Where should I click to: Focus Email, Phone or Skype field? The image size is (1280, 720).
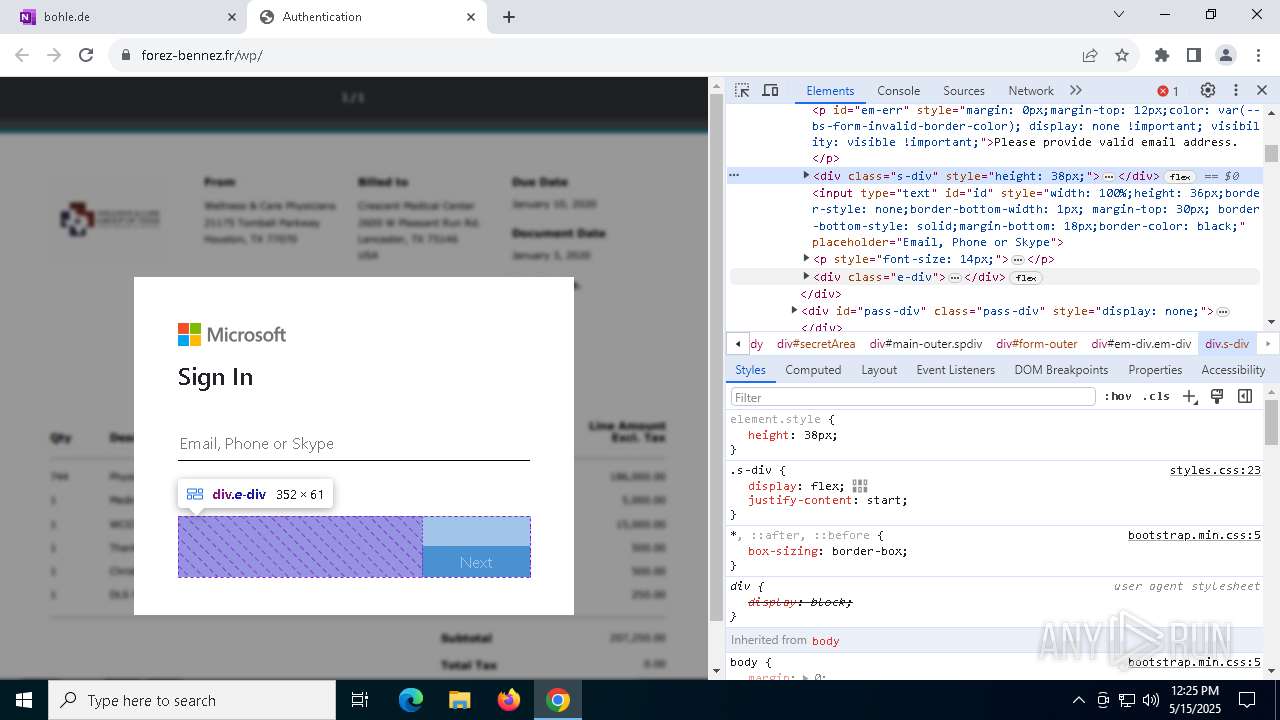(353, 443)
